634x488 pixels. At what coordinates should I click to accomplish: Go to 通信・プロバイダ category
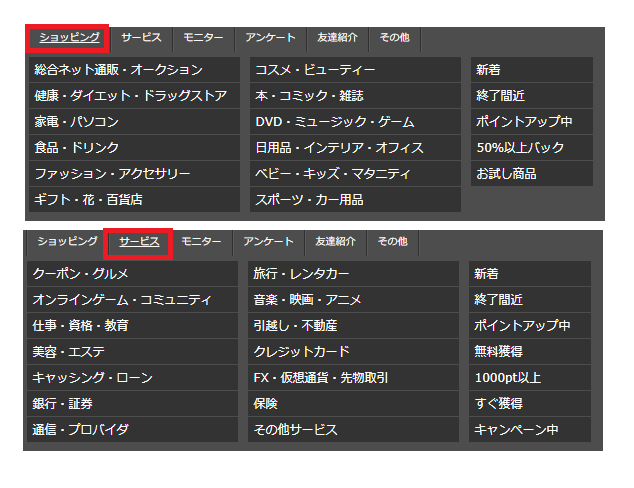[132, 429]
